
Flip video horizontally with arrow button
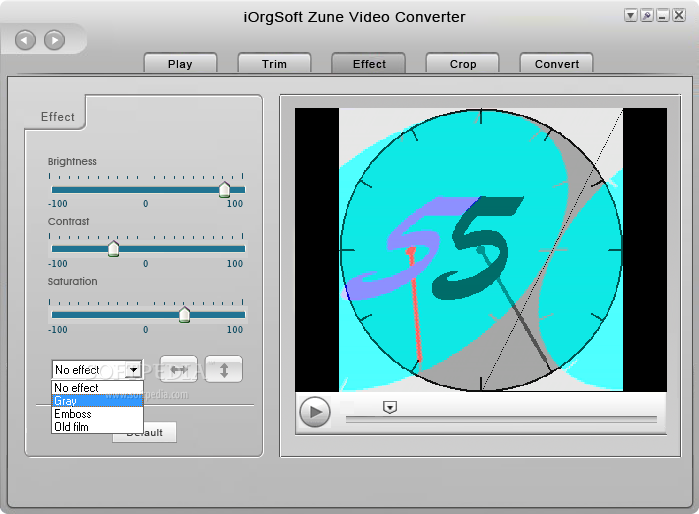pyautogui.click(x=179, y=369)
